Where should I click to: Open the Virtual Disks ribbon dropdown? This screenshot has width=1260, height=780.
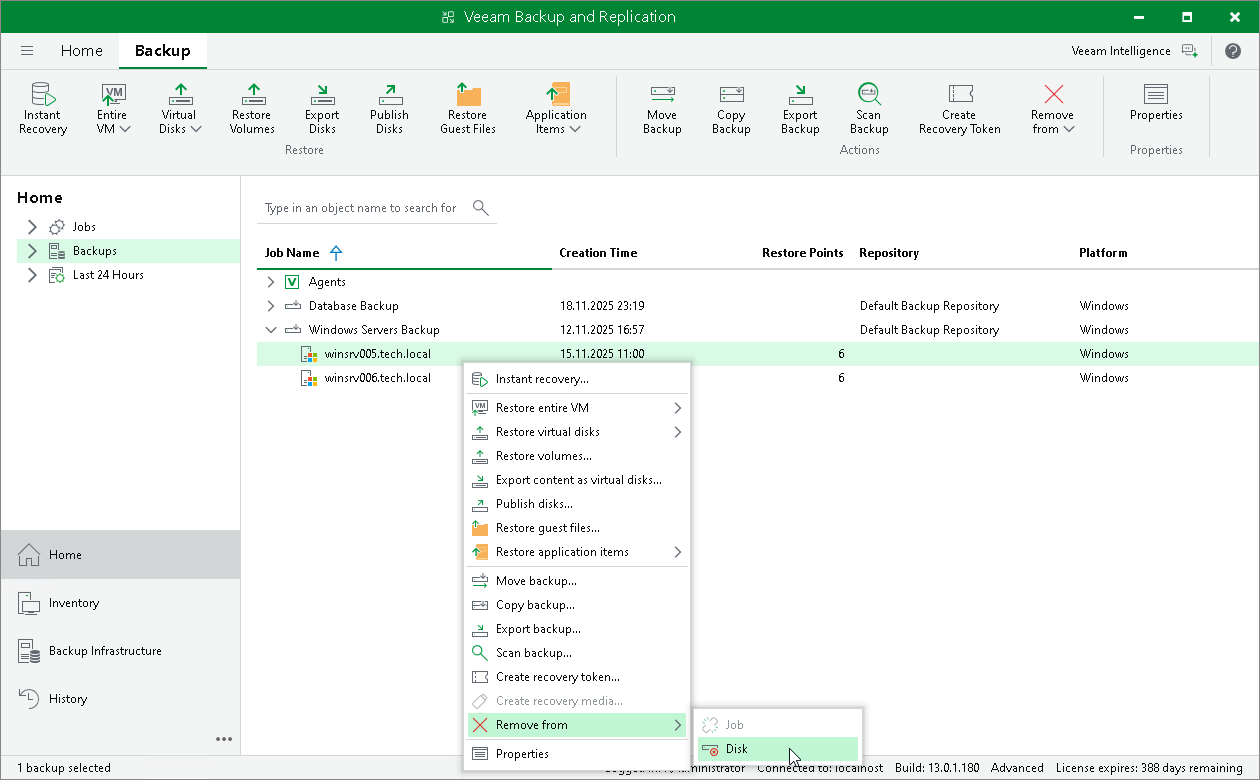180,108
